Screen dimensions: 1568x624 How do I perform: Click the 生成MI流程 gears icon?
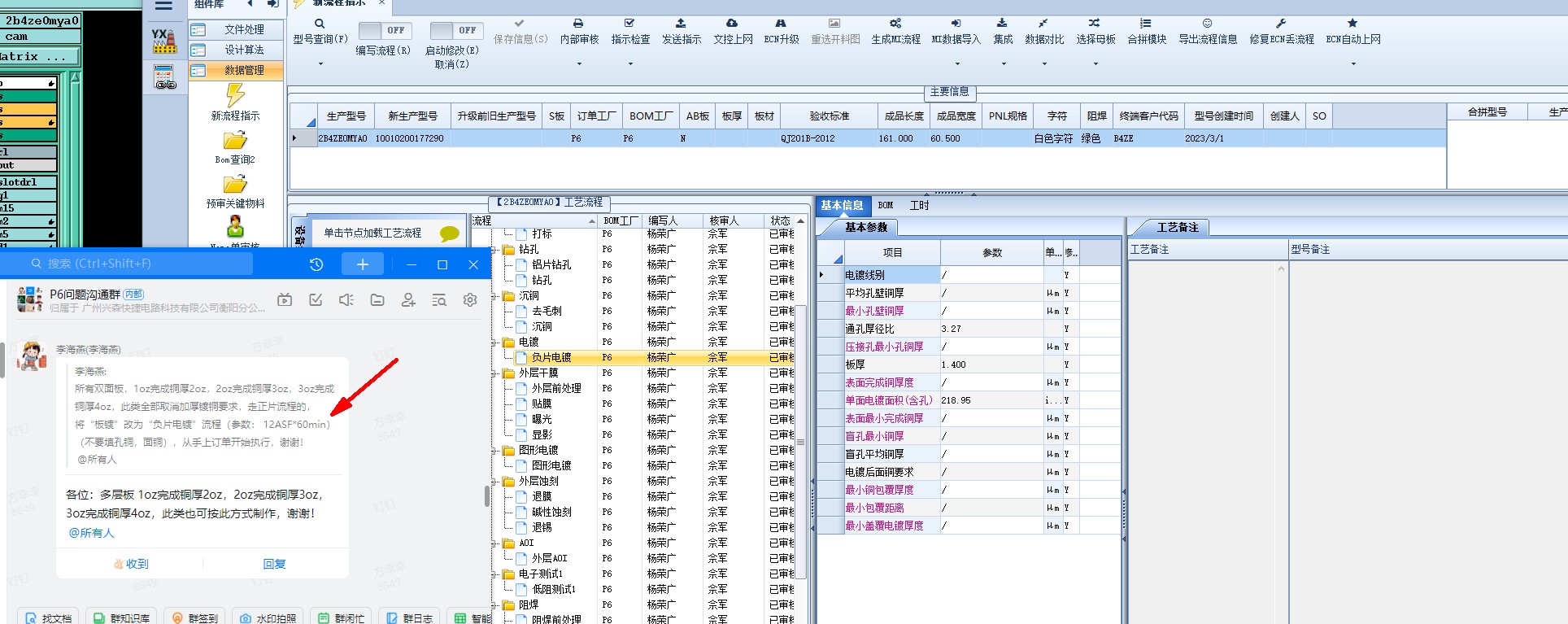click(895, 24)
